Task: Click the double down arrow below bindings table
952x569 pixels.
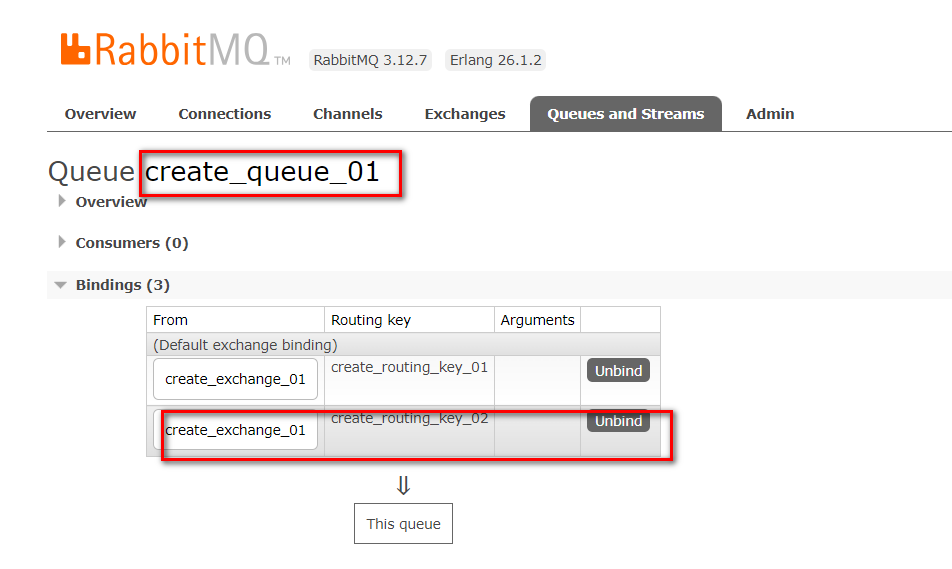Action: coord(403,486)
